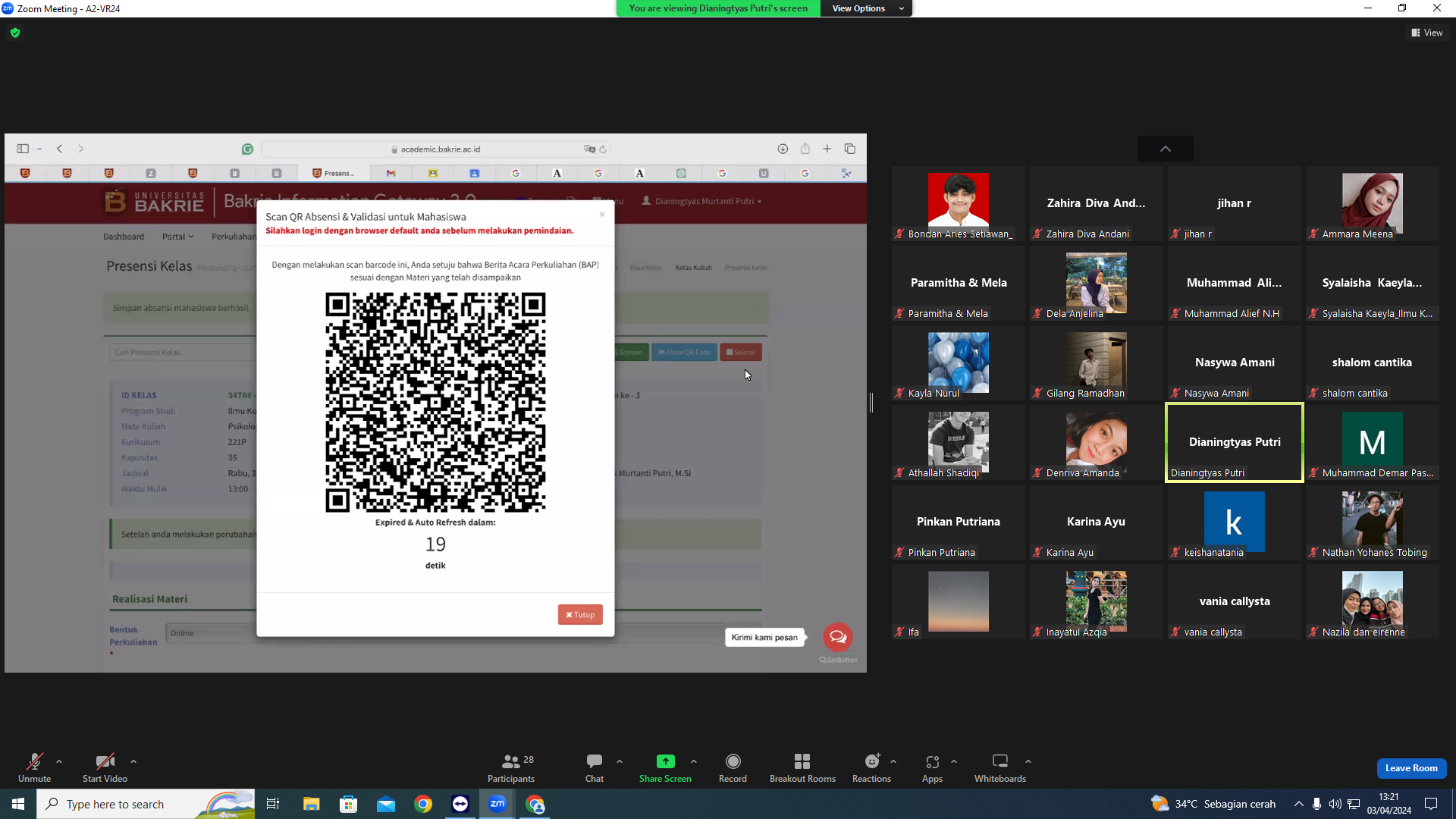Show hidden system tray icons
Image resolution: width=1456 pixels, height=819 pixels.
(x=1299, y=804)
